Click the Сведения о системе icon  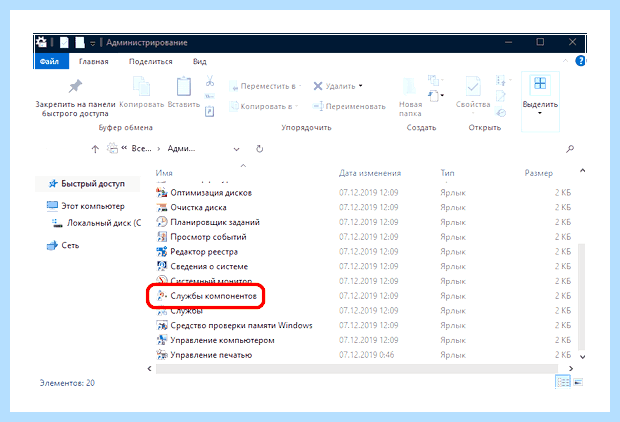[161, 266]
